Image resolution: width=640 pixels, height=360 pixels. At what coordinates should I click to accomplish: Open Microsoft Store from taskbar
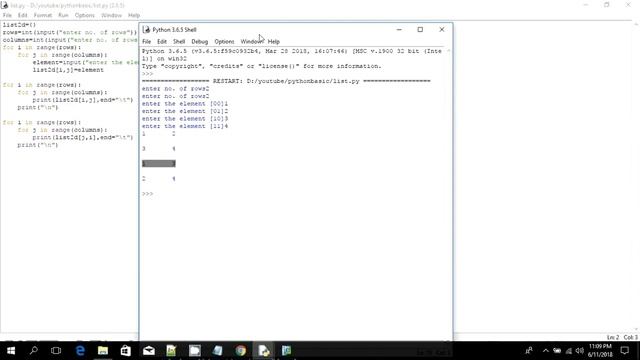pyautogui.click(x=125, y=351)
